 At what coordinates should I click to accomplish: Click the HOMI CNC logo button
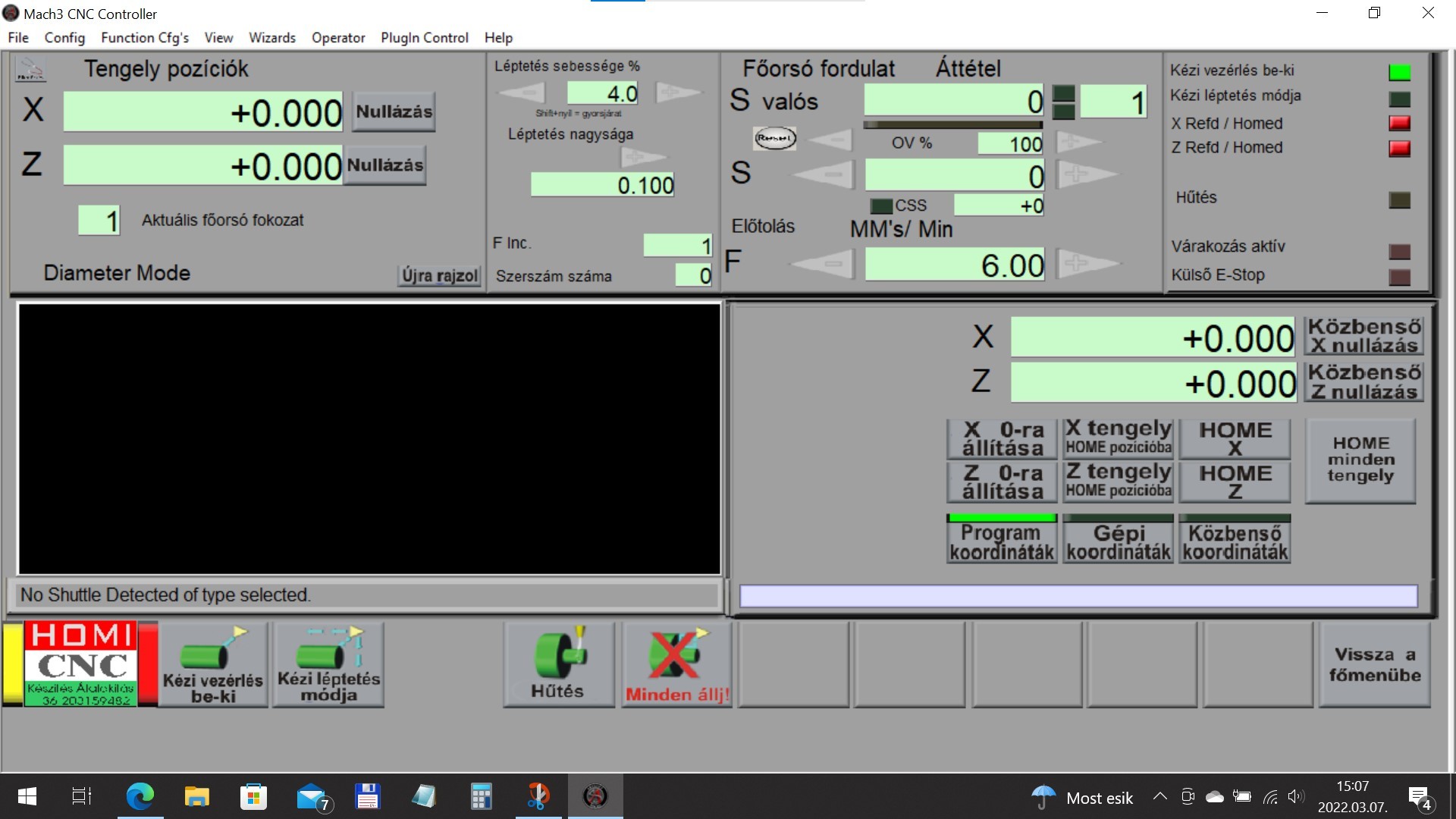pyautogui.click(x=80, y=664)
